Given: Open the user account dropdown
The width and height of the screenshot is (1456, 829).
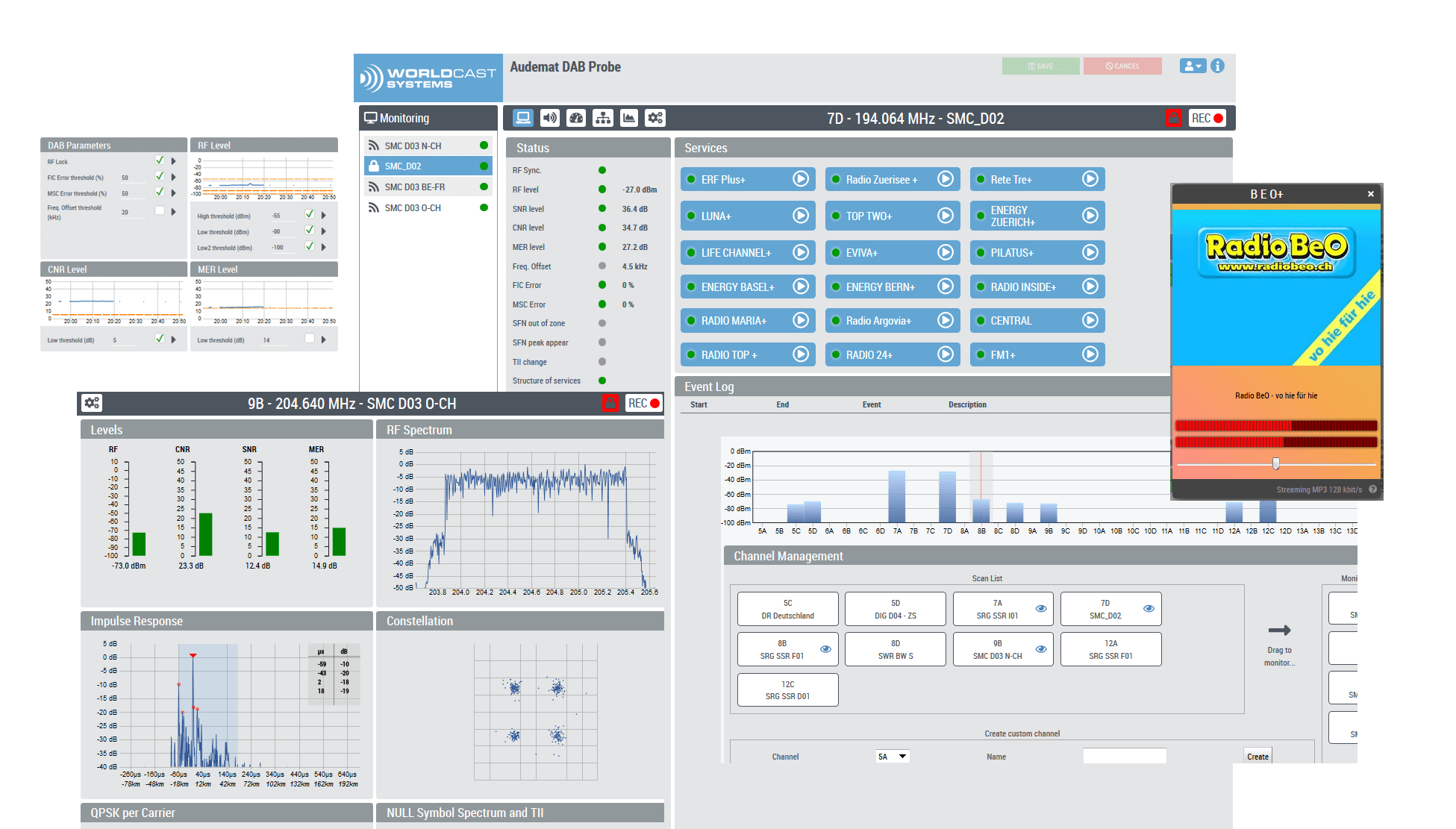Looking at the screenshot, I should pyautogui.click(x=1193, y=66).
